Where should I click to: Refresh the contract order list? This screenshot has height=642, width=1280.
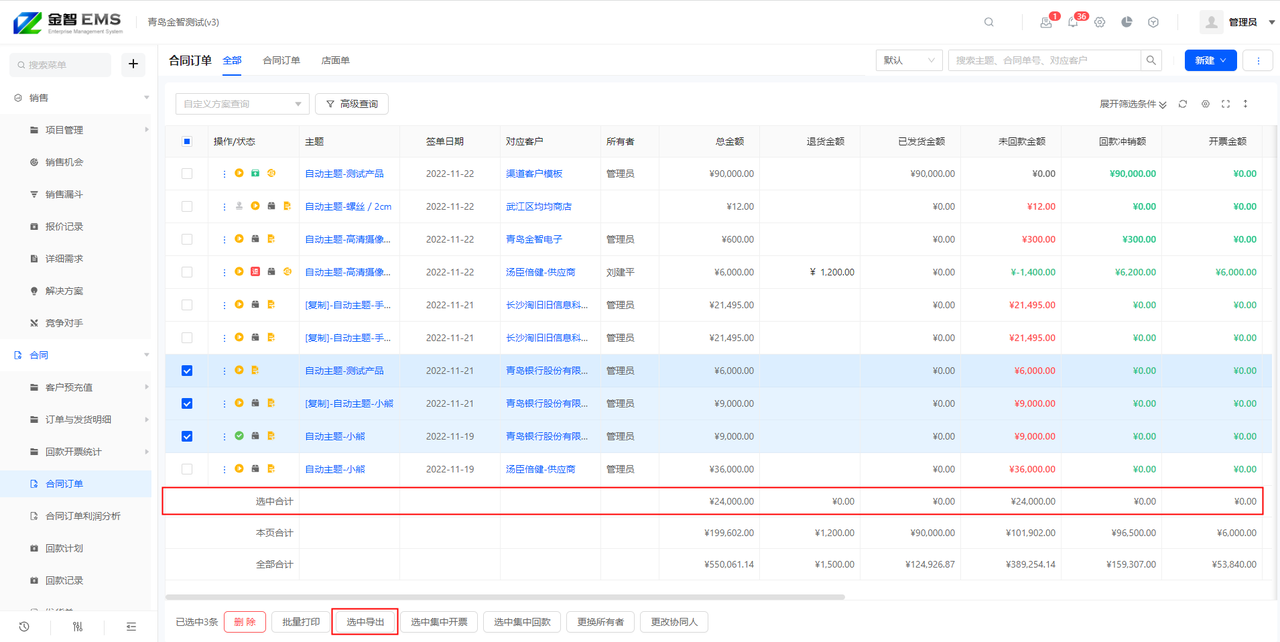tap(1183, 104)
